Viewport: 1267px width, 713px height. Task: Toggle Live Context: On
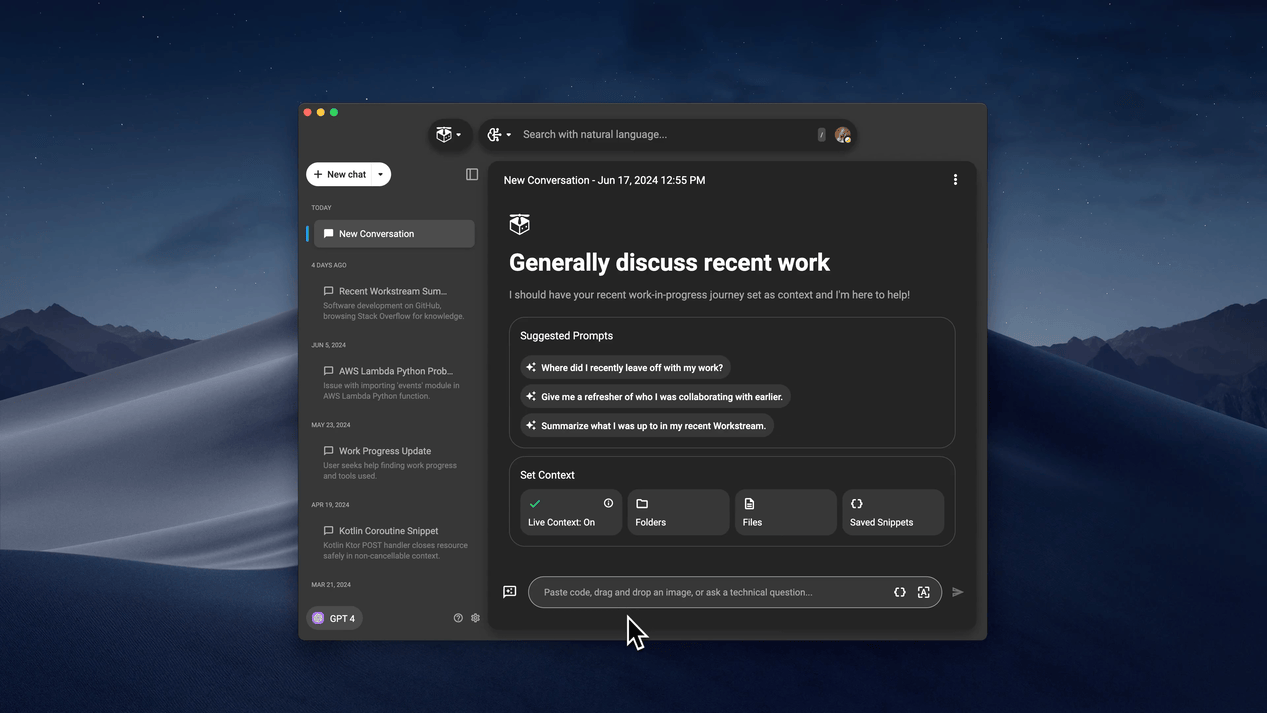(x=571, y=512)
